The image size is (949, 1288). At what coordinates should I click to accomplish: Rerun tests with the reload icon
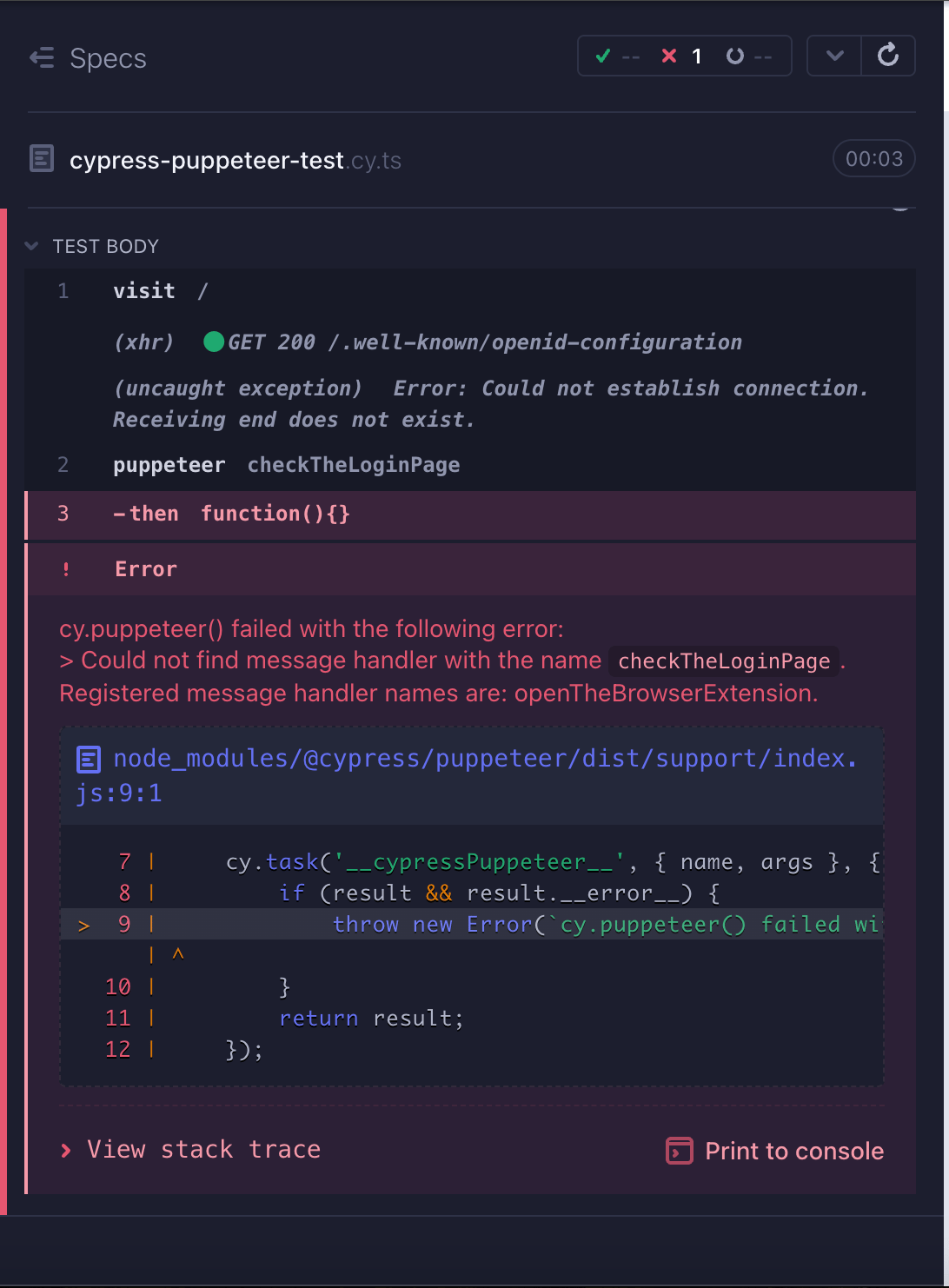[887, 56]
